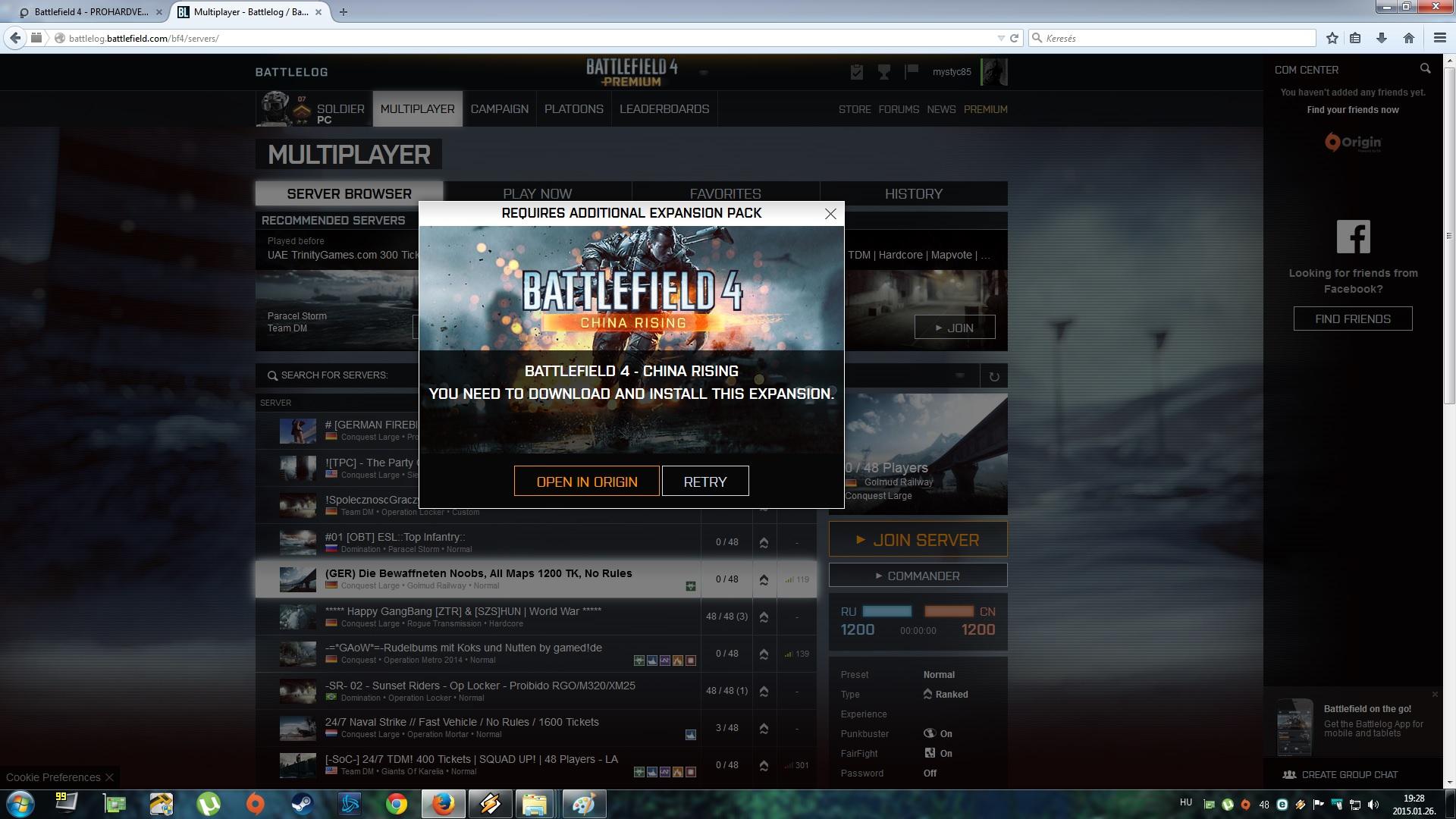
Task: Refresh the server list
Action: coord(993,376)
